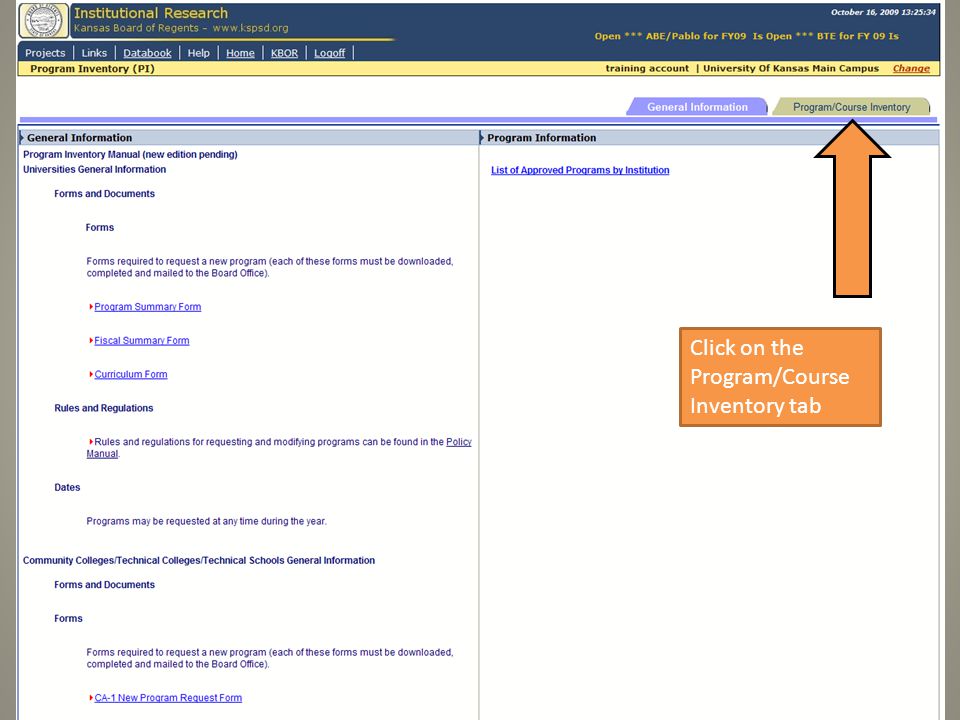The width and height of the screenshot is (960, 720).
Task: Open the Fiscal Summary Form link
Action: point(141,340)
